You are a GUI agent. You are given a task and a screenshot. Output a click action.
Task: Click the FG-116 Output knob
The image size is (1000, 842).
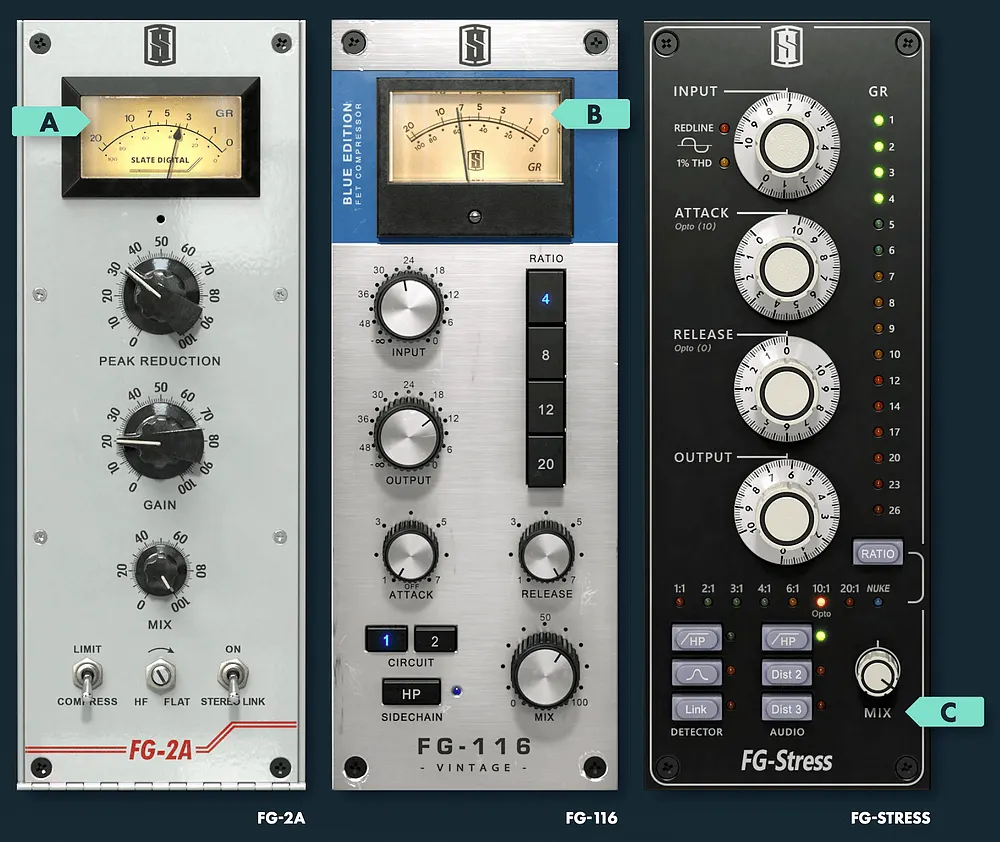click(x=408, y=436)
